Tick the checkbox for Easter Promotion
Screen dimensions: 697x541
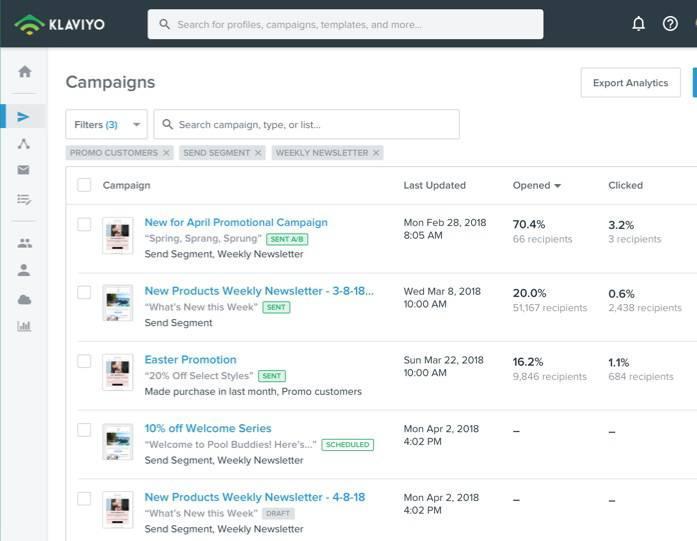coord(84,361)
